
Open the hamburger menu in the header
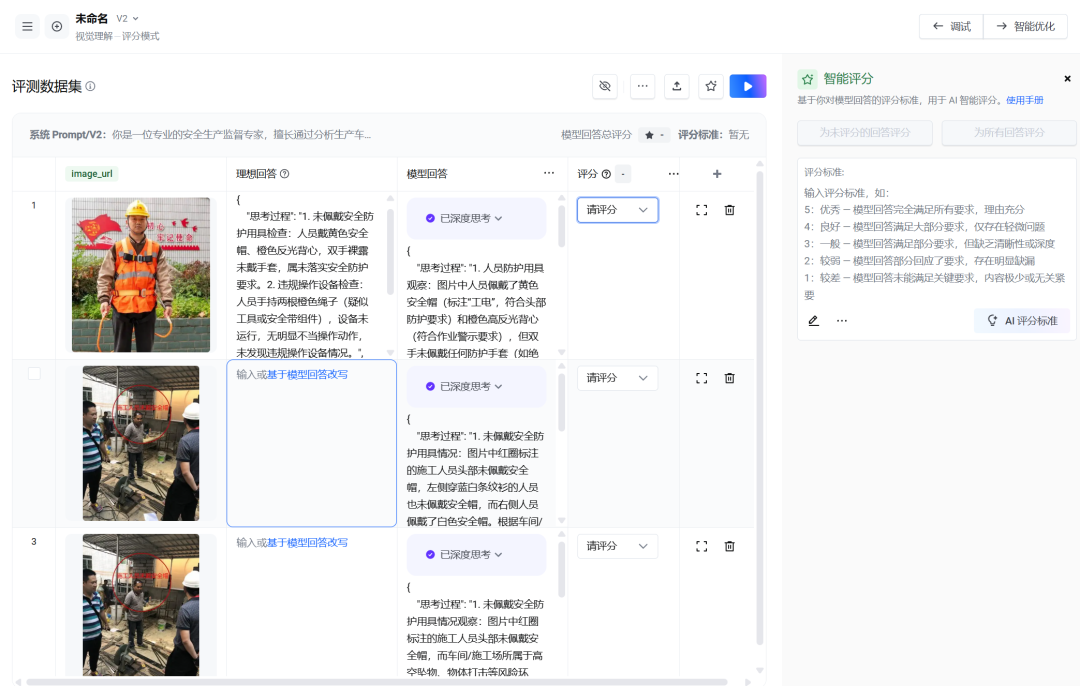pos(27,26)
